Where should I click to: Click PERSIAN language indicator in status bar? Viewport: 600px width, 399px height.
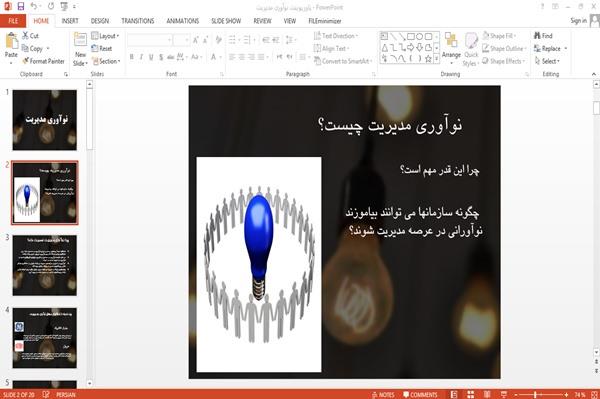[x=66, y=394]
